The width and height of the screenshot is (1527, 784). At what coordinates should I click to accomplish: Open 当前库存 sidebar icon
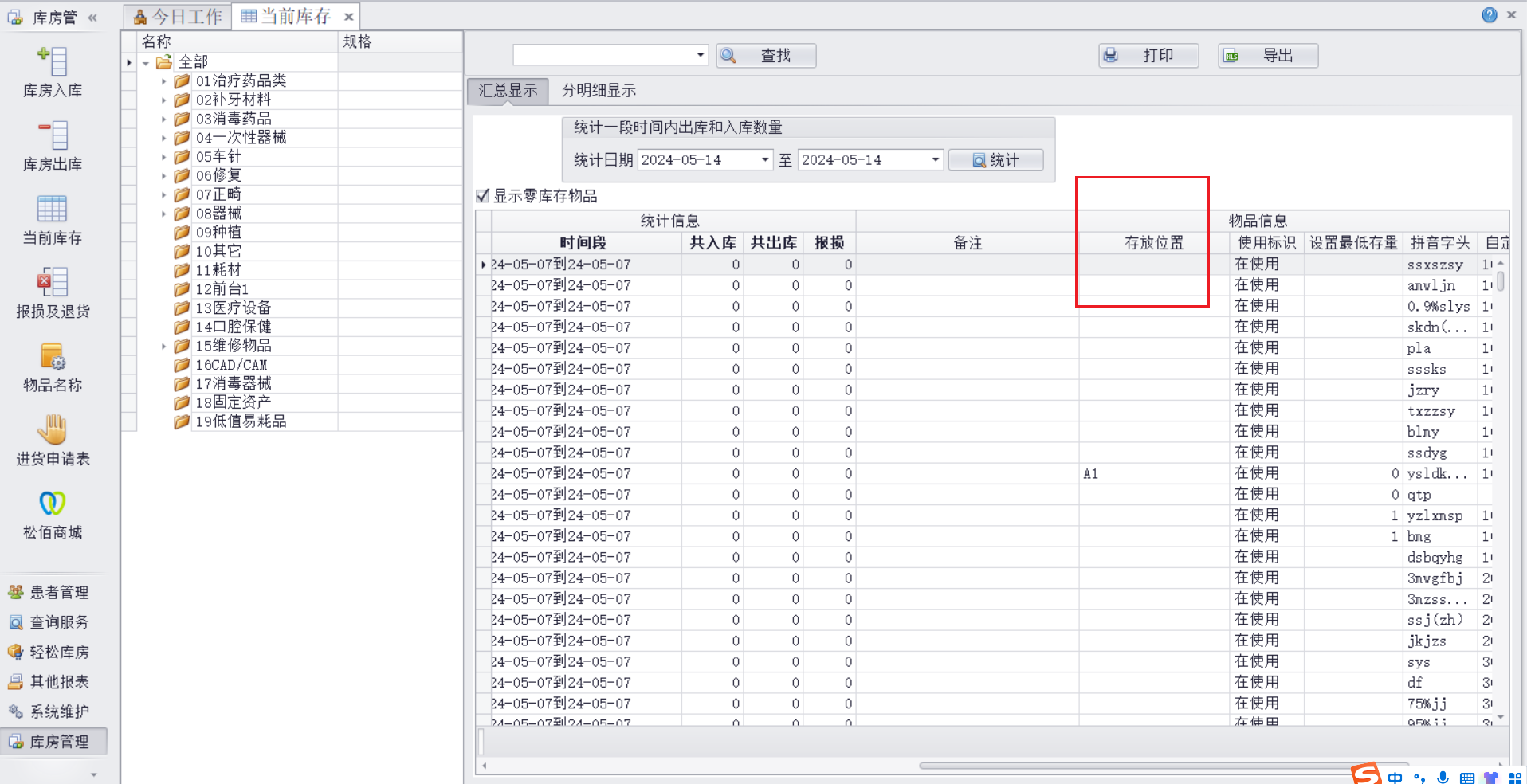pyautogui.click(x=53, y=210)
